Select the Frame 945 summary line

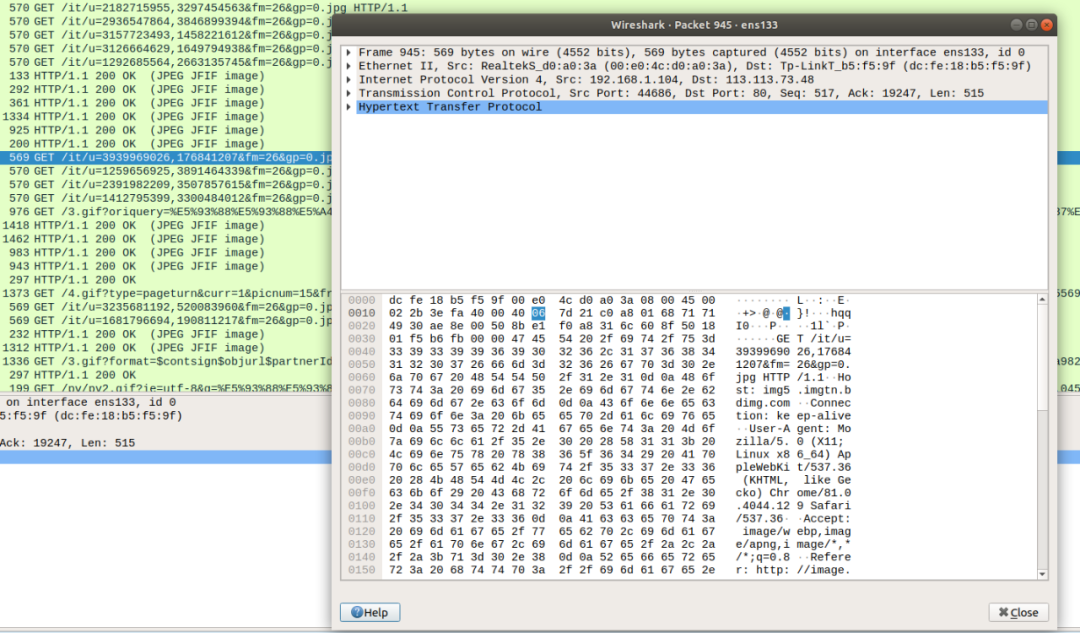click(x=691, y=52)
